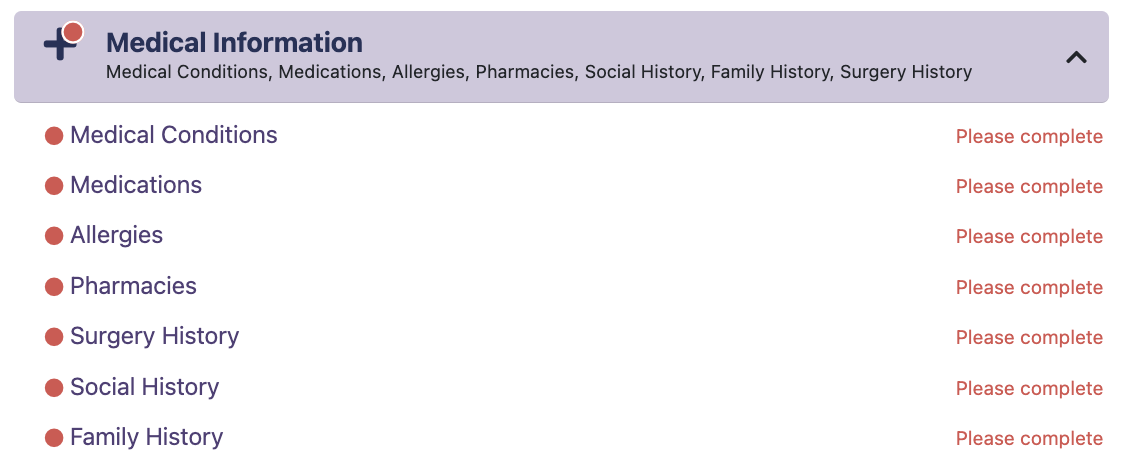This screenshot has width=1124, height=464.
Task: Open the Medications section
Action: (136, 185)
